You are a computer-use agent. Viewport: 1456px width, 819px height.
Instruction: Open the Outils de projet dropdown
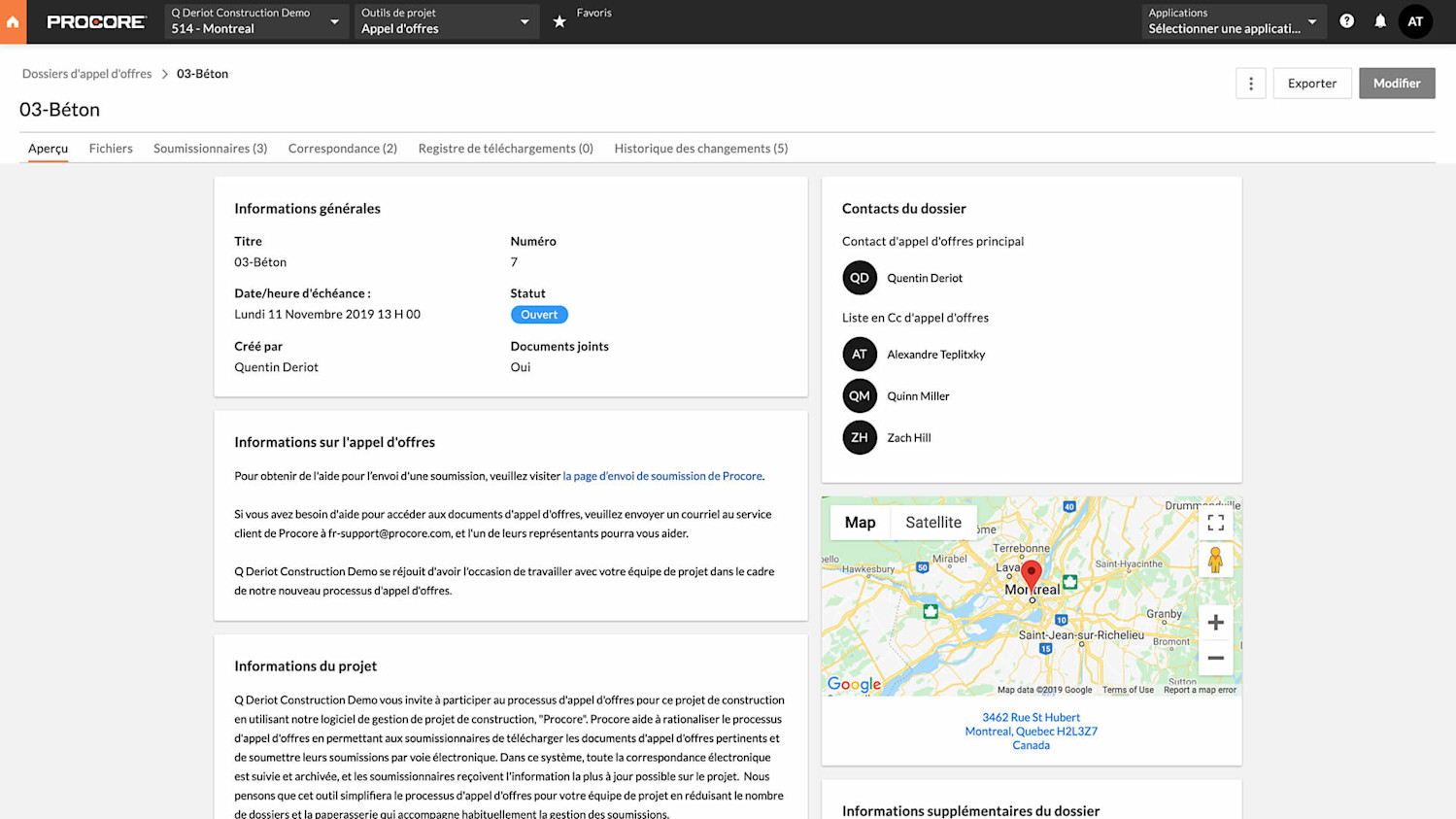(x=446, y=21)
